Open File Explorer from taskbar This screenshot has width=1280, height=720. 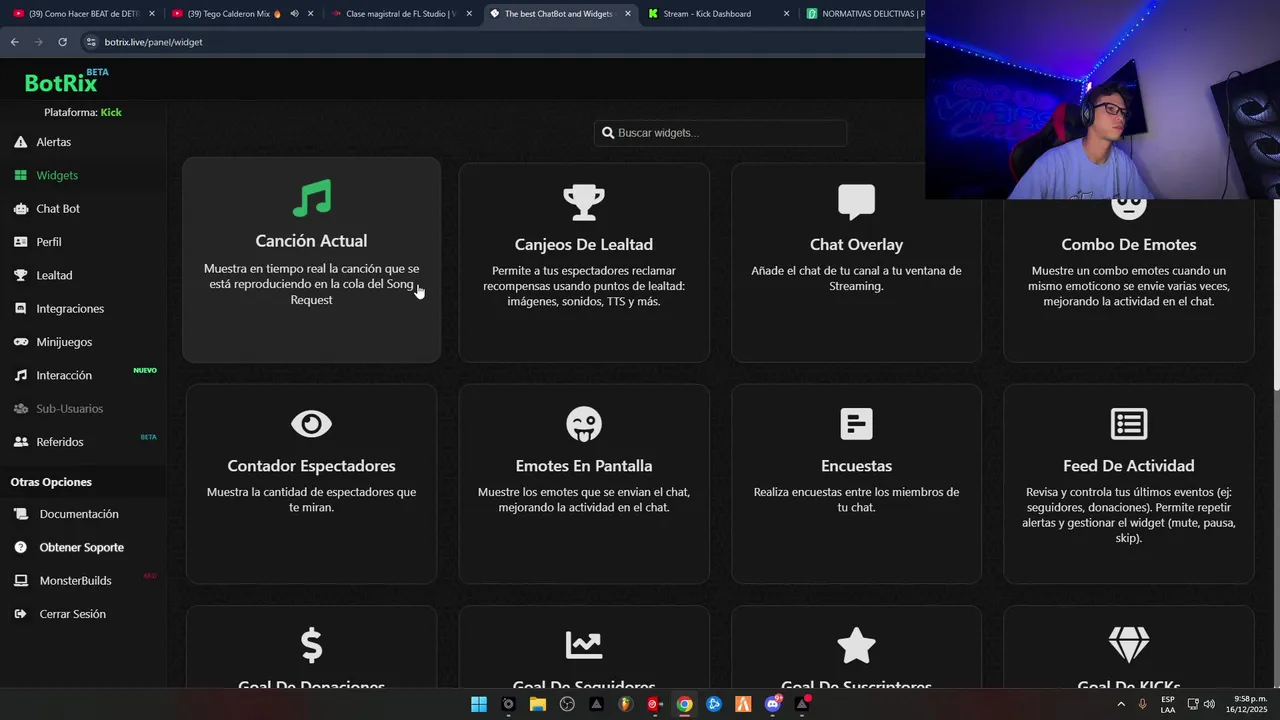click(538, 704)
